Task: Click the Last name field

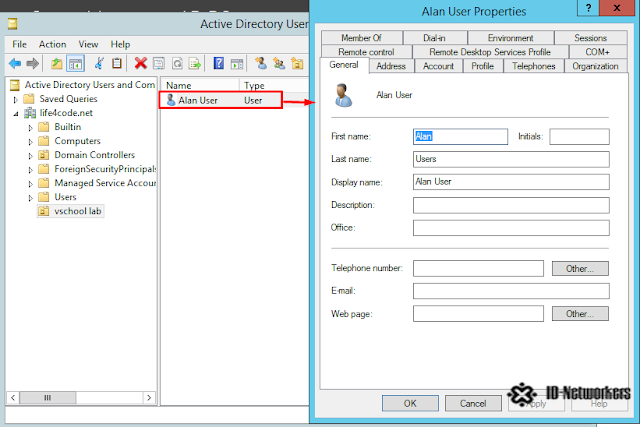Action: [x=511, y=159]
